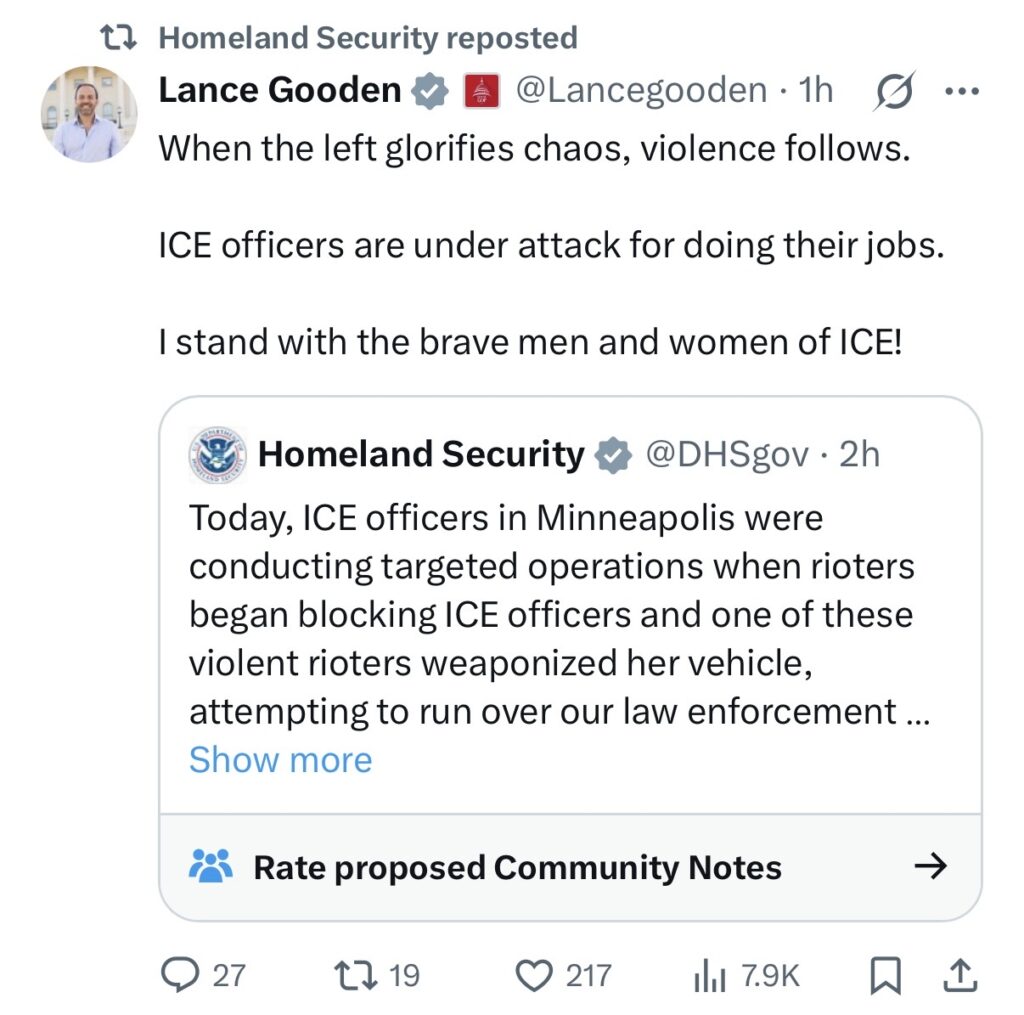The width and height of the screenshot is (1024, 1015).
Task: Click Lance Gooden's verified checkmark badge
Action: [x=430, y=91]
